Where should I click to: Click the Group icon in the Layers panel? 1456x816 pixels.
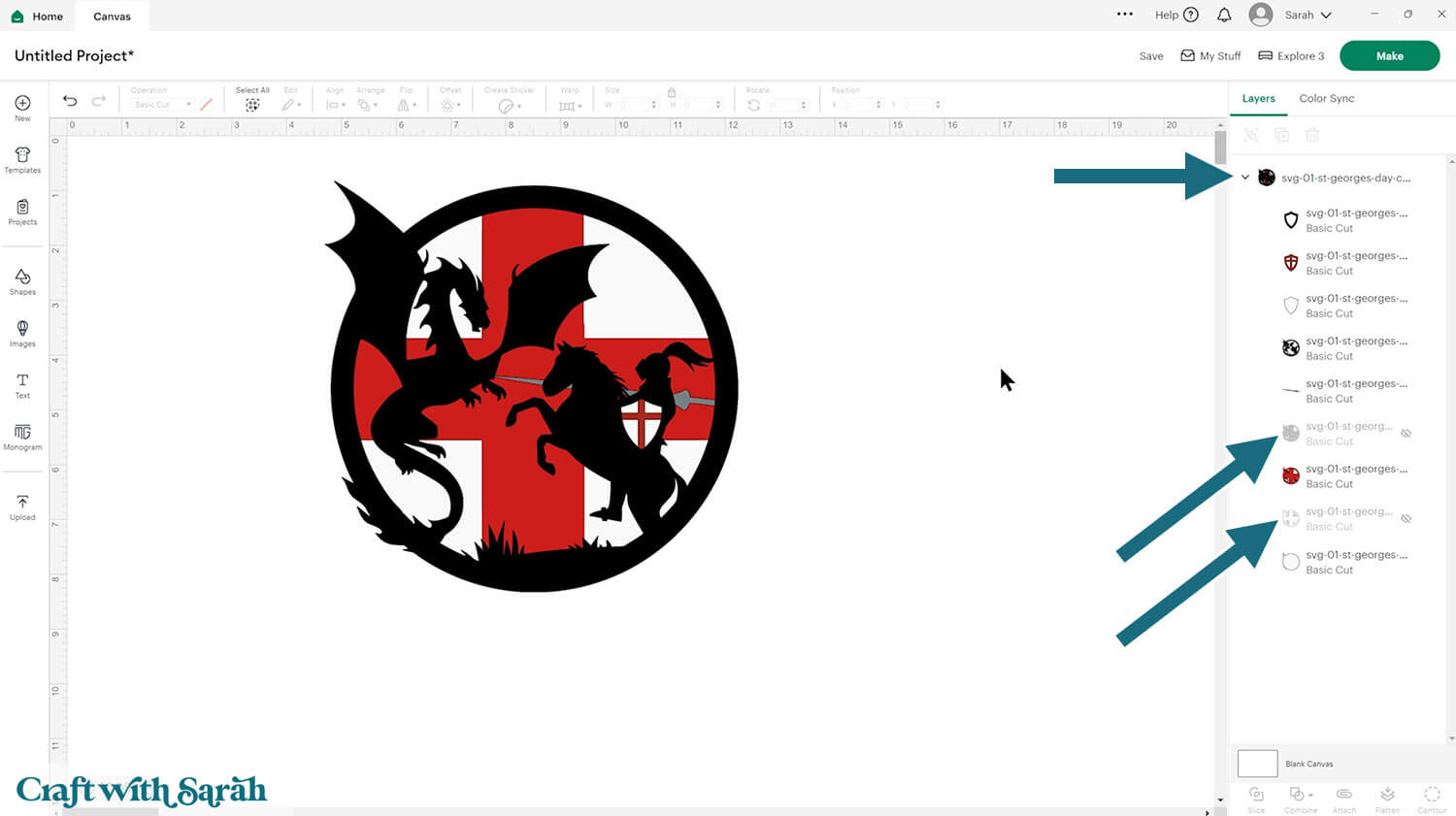(x=1251, y=135)
